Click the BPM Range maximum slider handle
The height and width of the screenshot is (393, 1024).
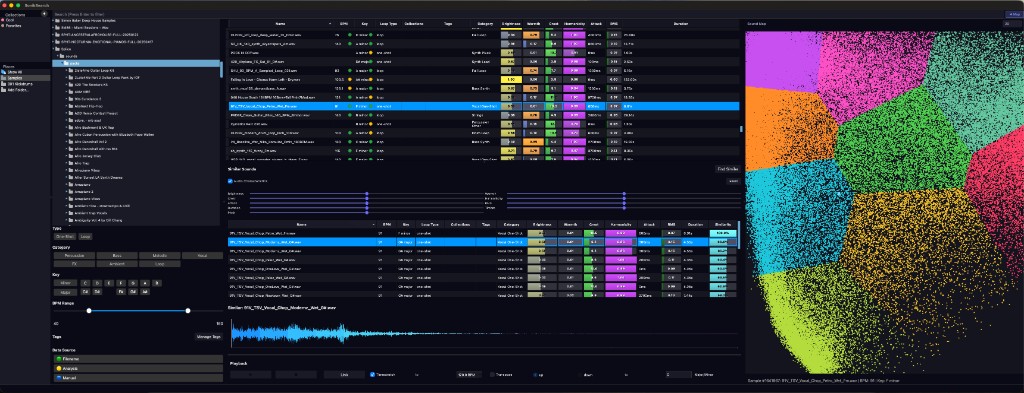tap(188, 311)
